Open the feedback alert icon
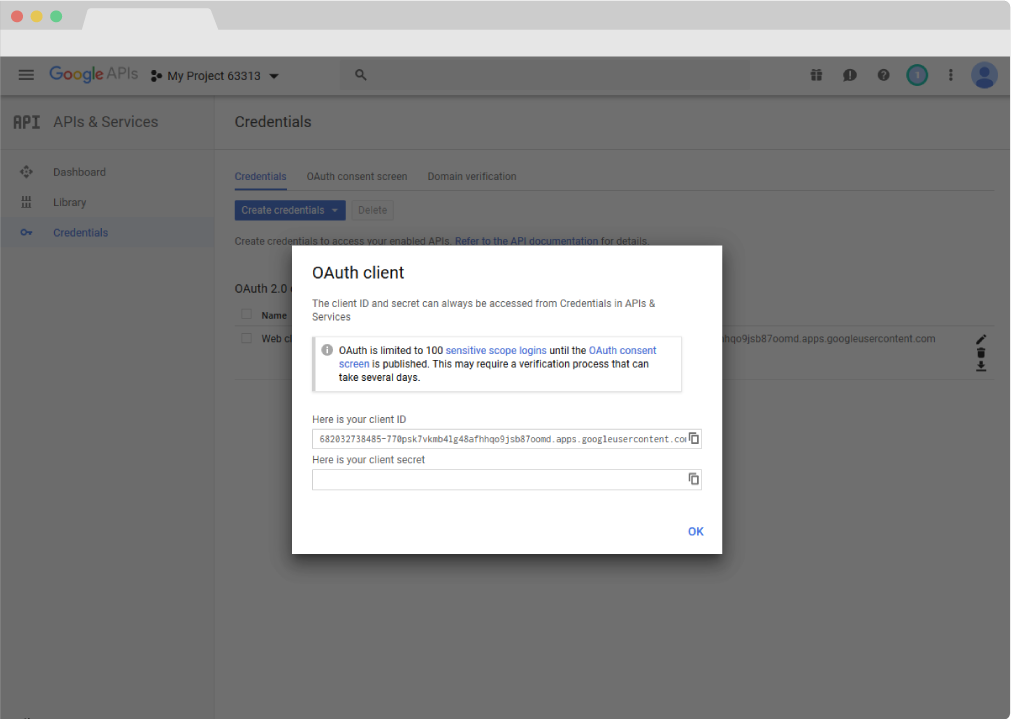The height and width of the screenshot is (719, 1015). [x=849, y=75]
